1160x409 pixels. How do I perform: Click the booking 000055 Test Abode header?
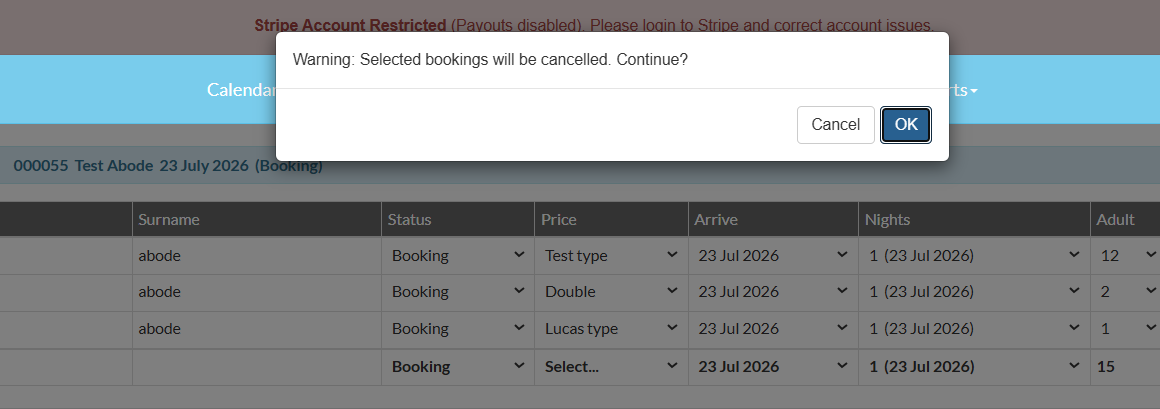(168, 166)
